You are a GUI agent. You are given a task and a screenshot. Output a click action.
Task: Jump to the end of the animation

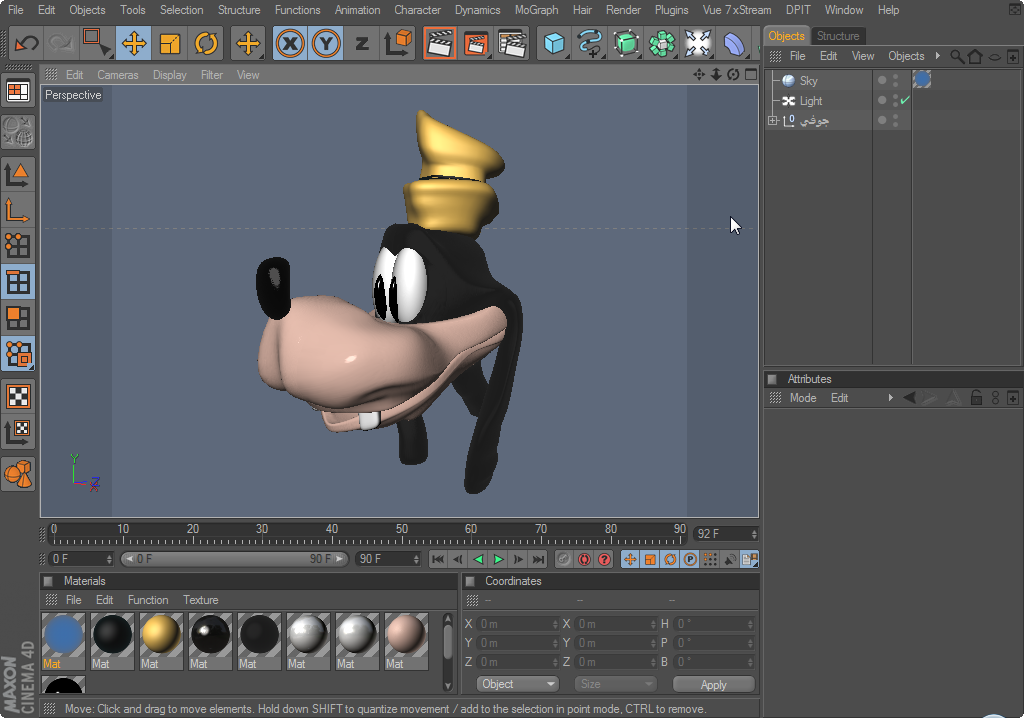539,559
